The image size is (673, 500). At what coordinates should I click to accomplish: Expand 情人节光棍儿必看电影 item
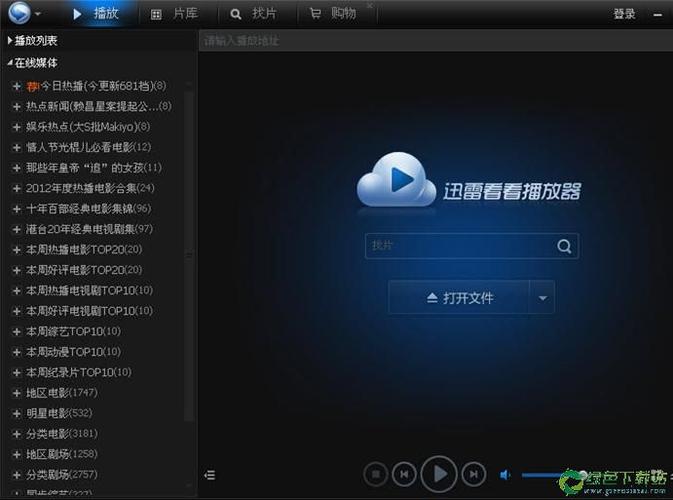(17, 148)
